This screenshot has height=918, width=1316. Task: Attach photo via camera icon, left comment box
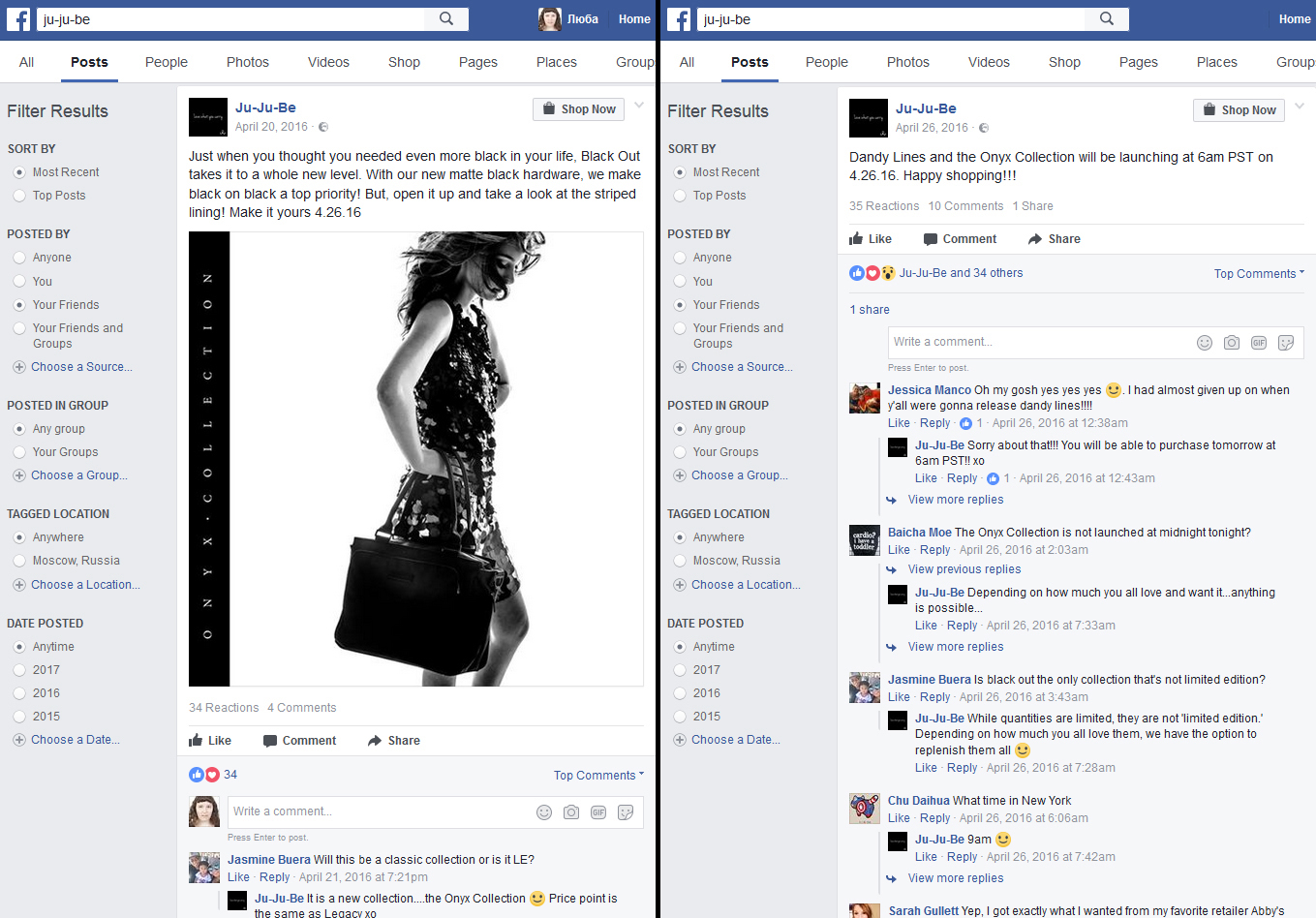click(571, 812)
